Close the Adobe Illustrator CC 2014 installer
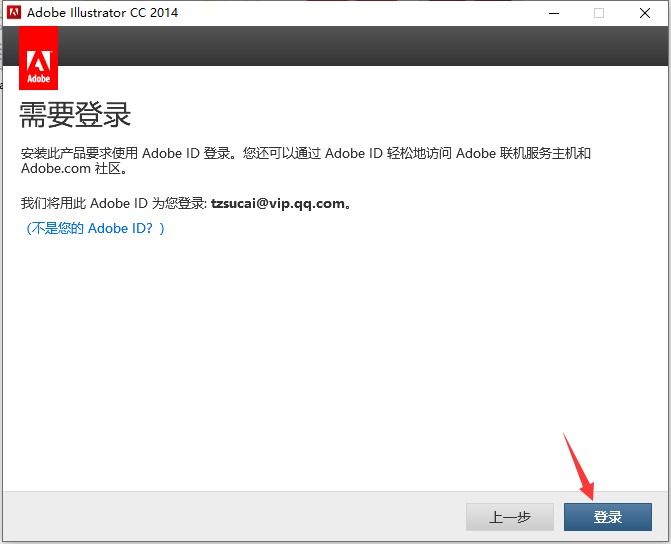This screenshot has width=671, height=544. (645, 13)
